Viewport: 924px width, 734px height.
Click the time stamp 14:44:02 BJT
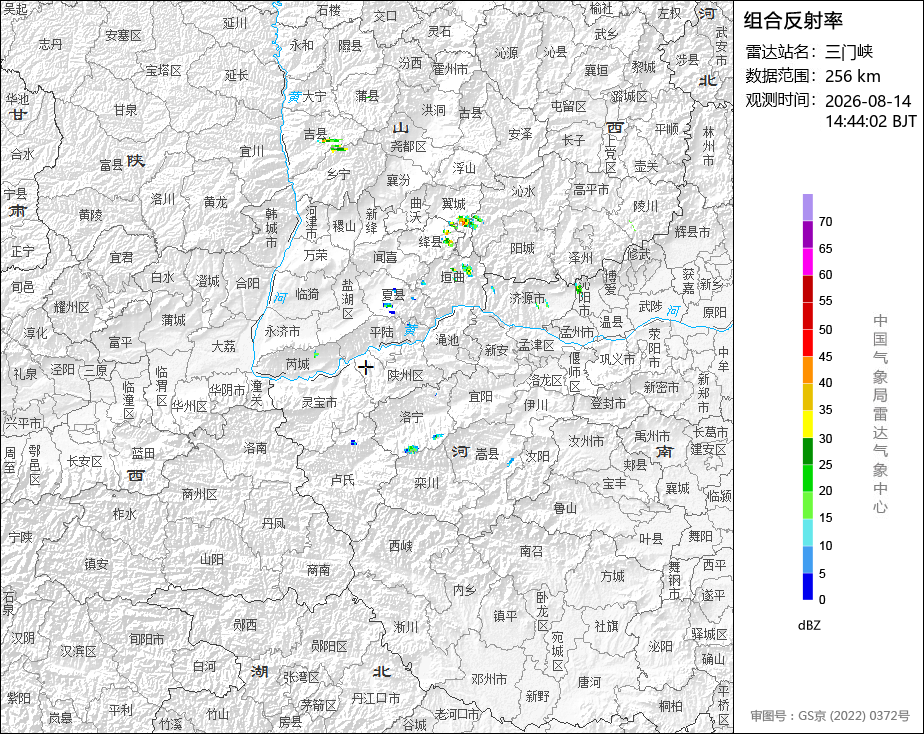[871, 121]
